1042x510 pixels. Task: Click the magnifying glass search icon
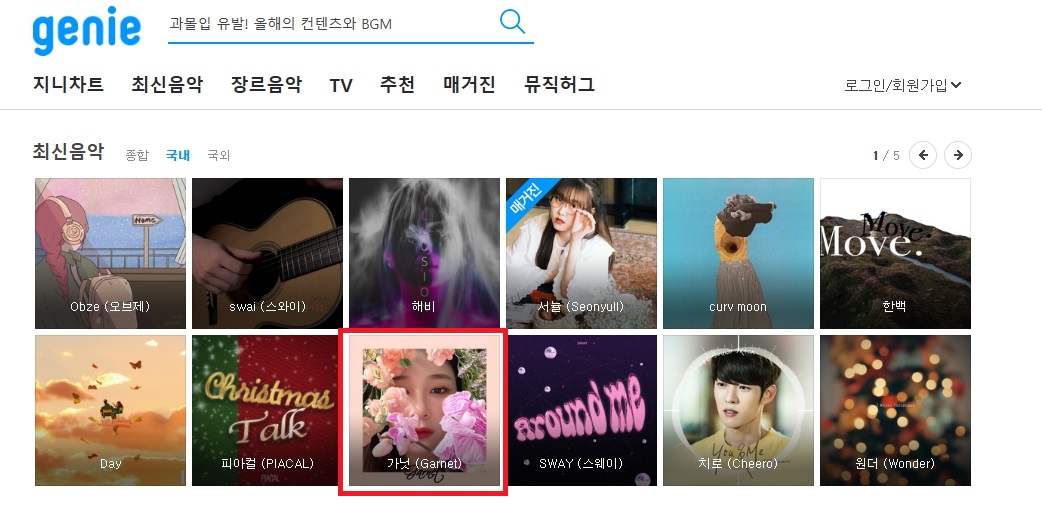tap(512, 22)
